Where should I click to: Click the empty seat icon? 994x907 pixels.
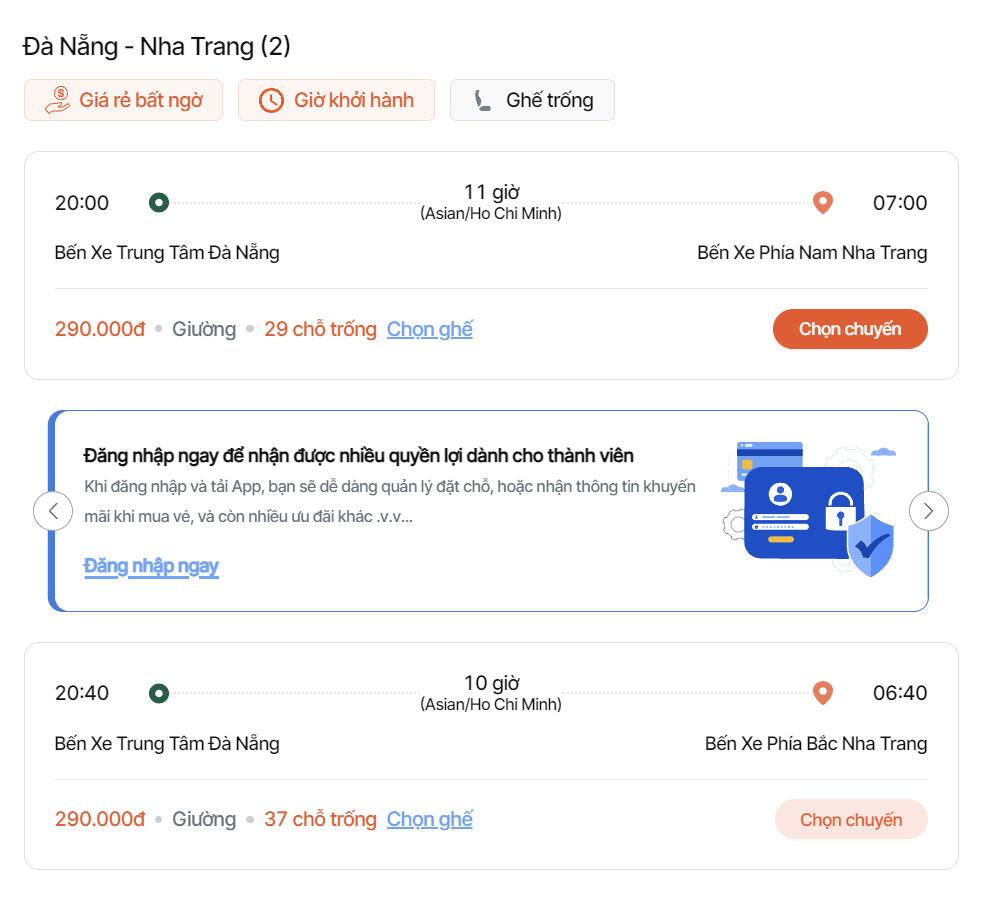482,100
